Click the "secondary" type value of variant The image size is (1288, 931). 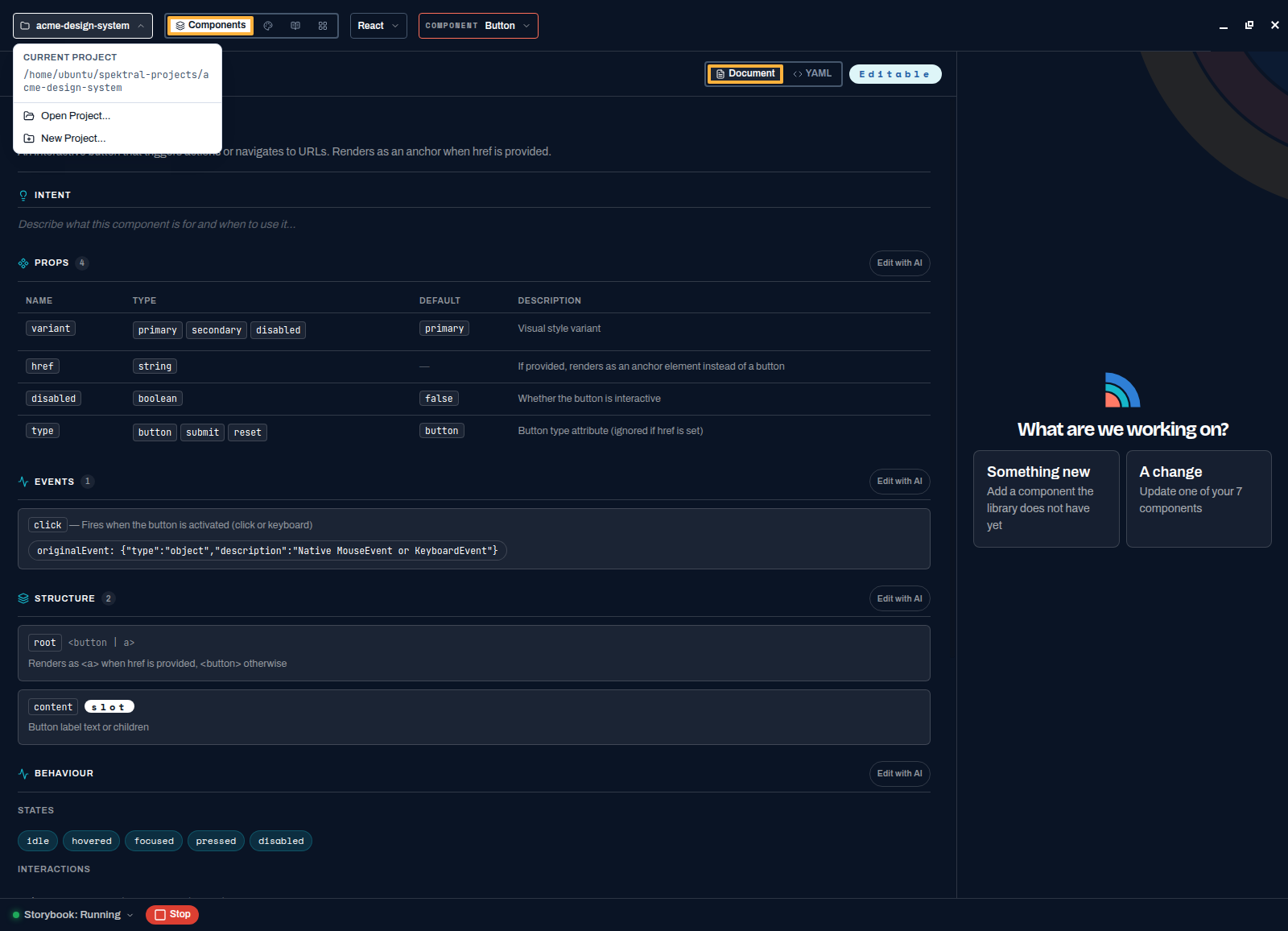point(217,330)
